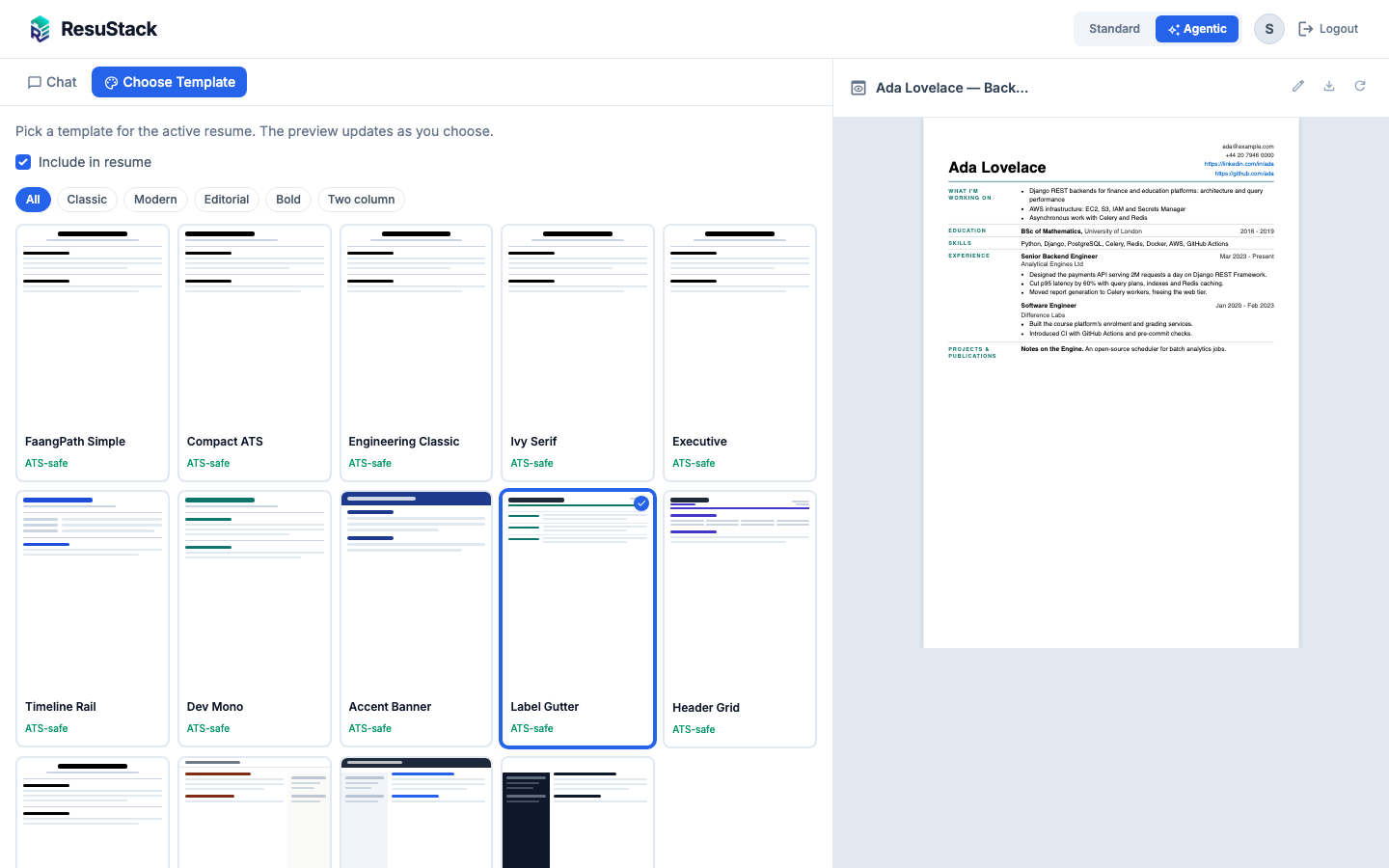
Task: Toggle the Include in resume checkbox
Action: click(23, 162)
